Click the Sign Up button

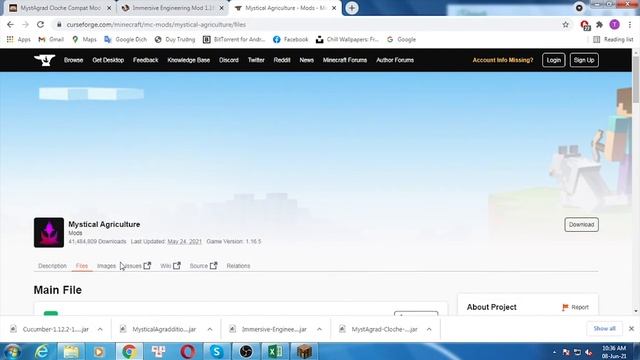click(x=584, y=60)
